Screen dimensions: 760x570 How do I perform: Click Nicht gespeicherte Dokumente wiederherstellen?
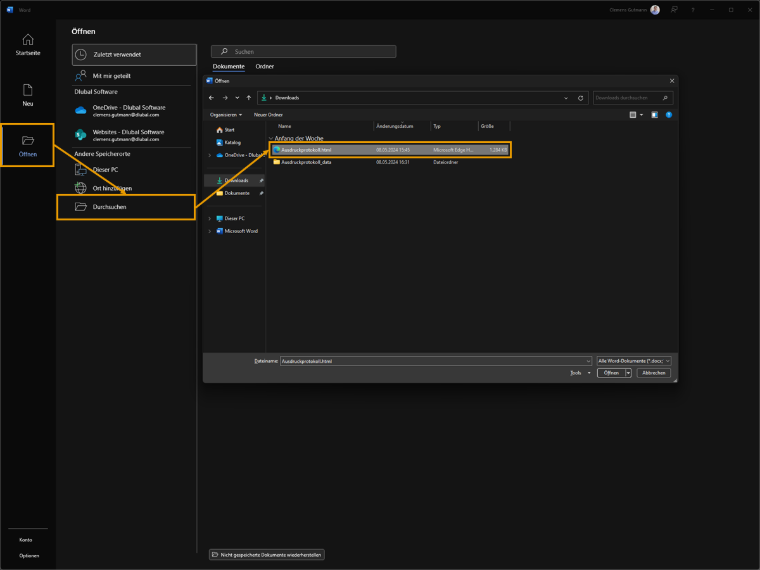pyautogui.click(x=267, y=555)
